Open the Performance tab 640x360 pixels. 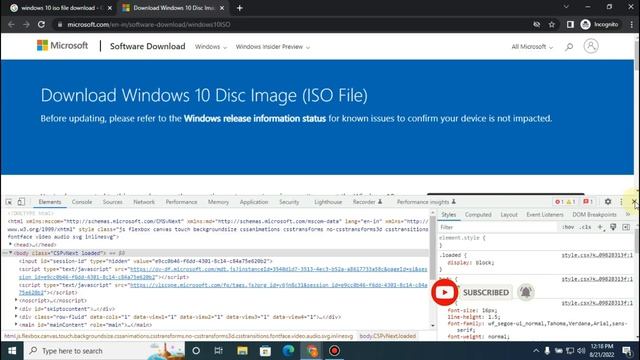(181, 202)
